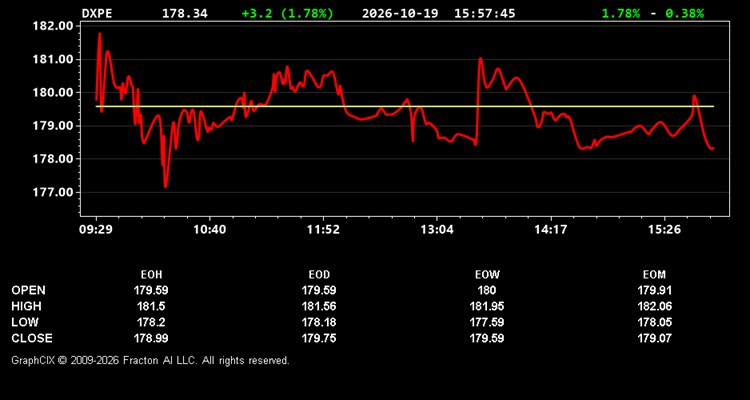This screenshot has height=400, width=750.
Task: Click EOW low value 177.59
Action: pyautogui.click(x=487, y=322)
